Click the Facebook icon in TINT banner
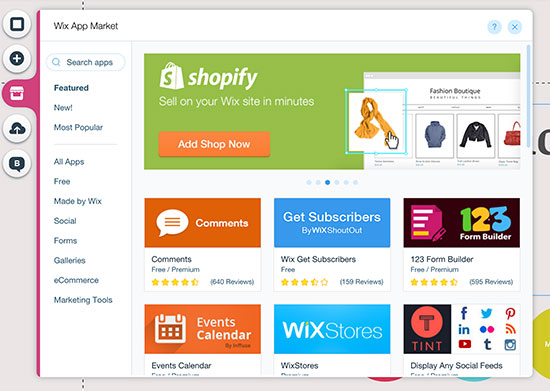Screen dimensions: 550x391 coord(464,313)
